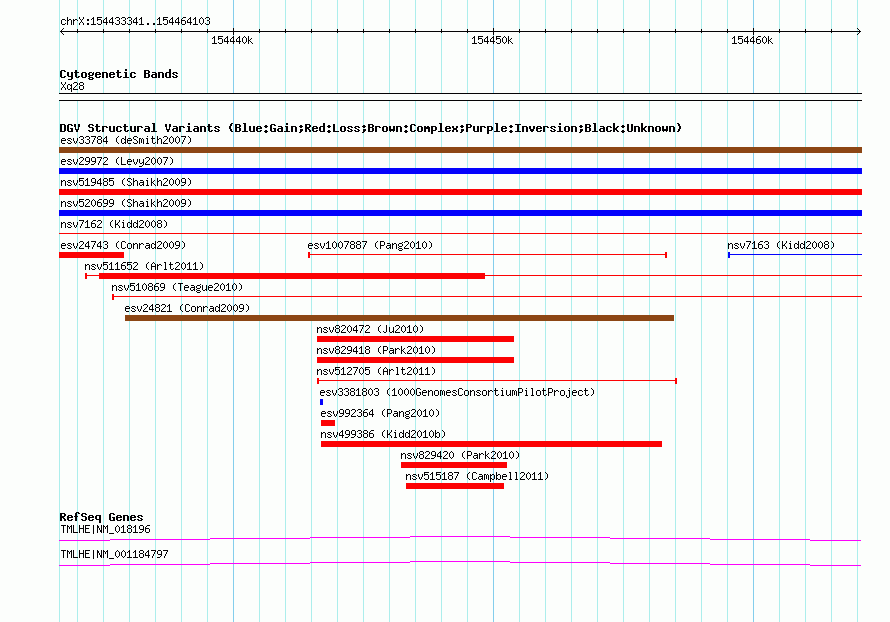This screenshot has height=622, width=890.
Task: Open the nsv820472 (Ju2010) variant label
Action: click(370, 330)
